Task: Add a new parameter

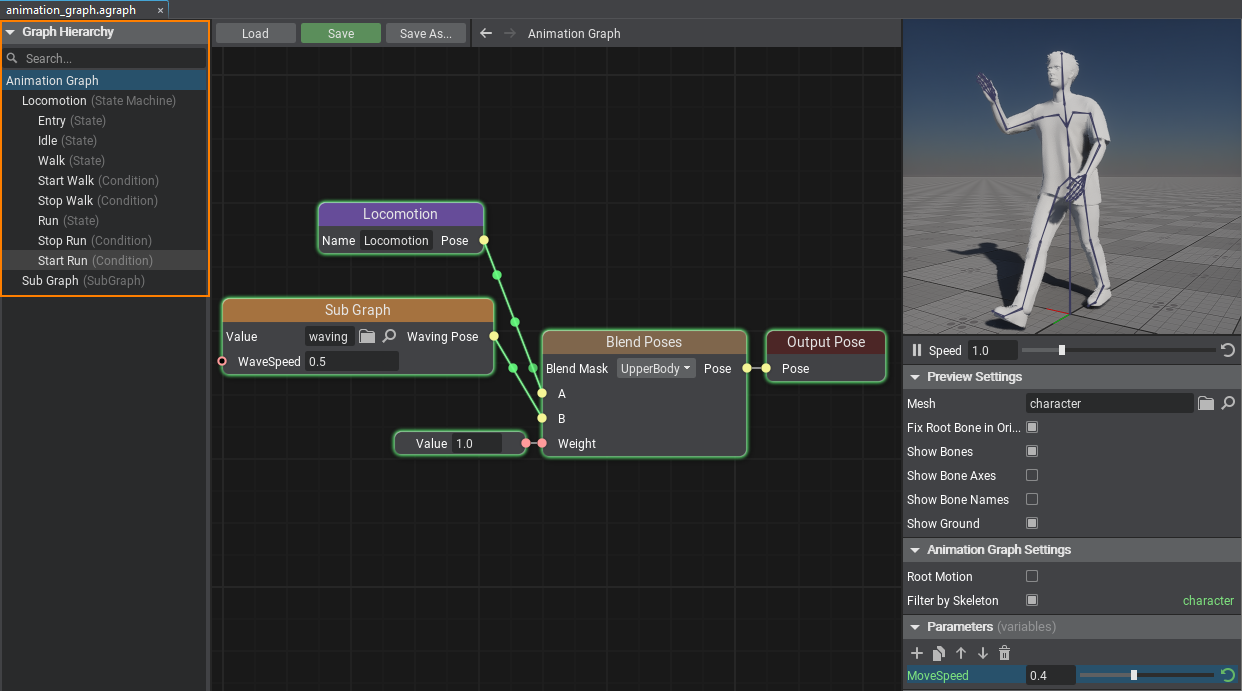Action: click(x=917, y=653)
